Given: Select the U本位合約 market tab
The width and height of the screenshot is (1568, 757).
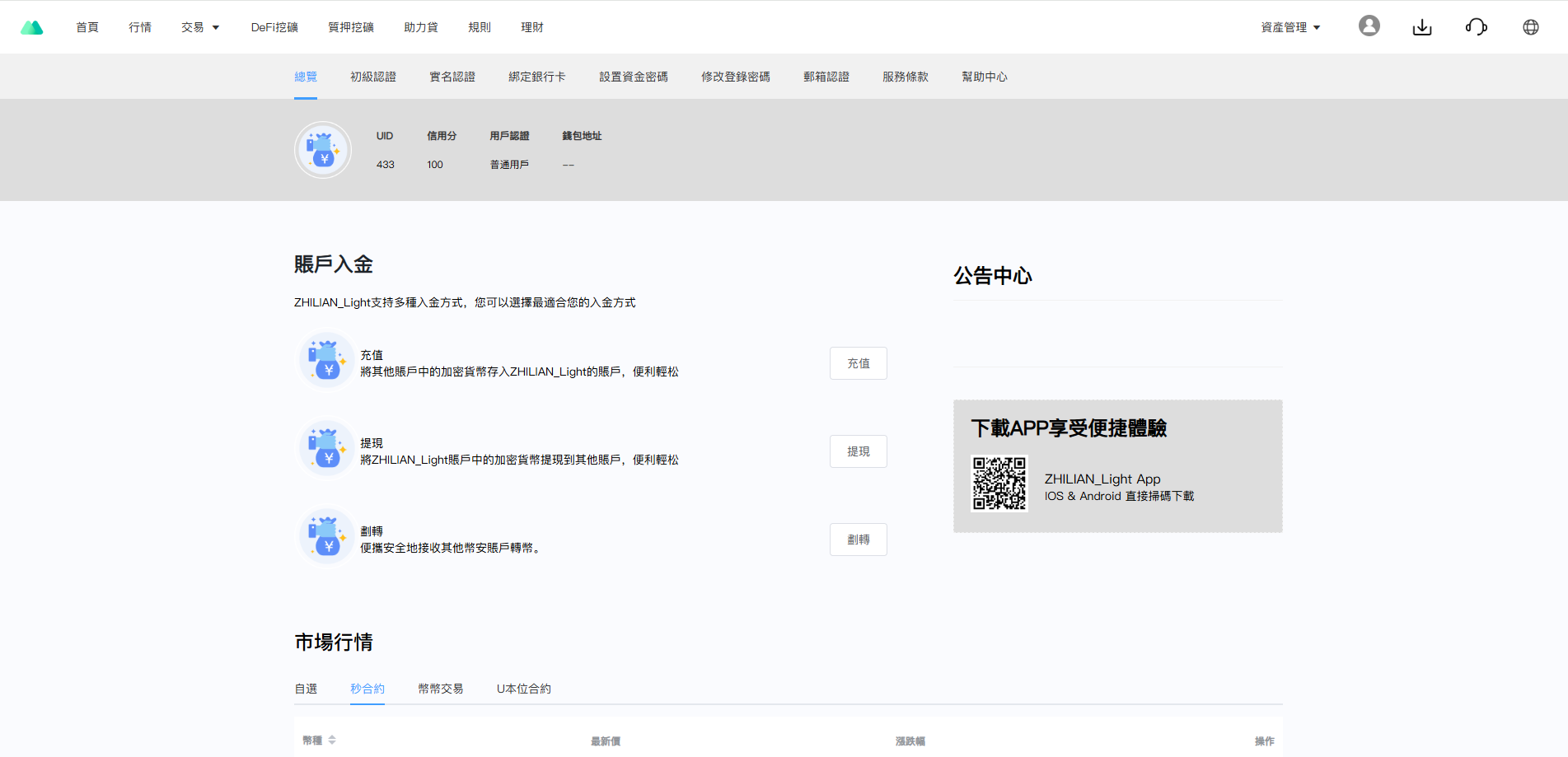Looking at the screenshot, I should click(x=523, y=689).
